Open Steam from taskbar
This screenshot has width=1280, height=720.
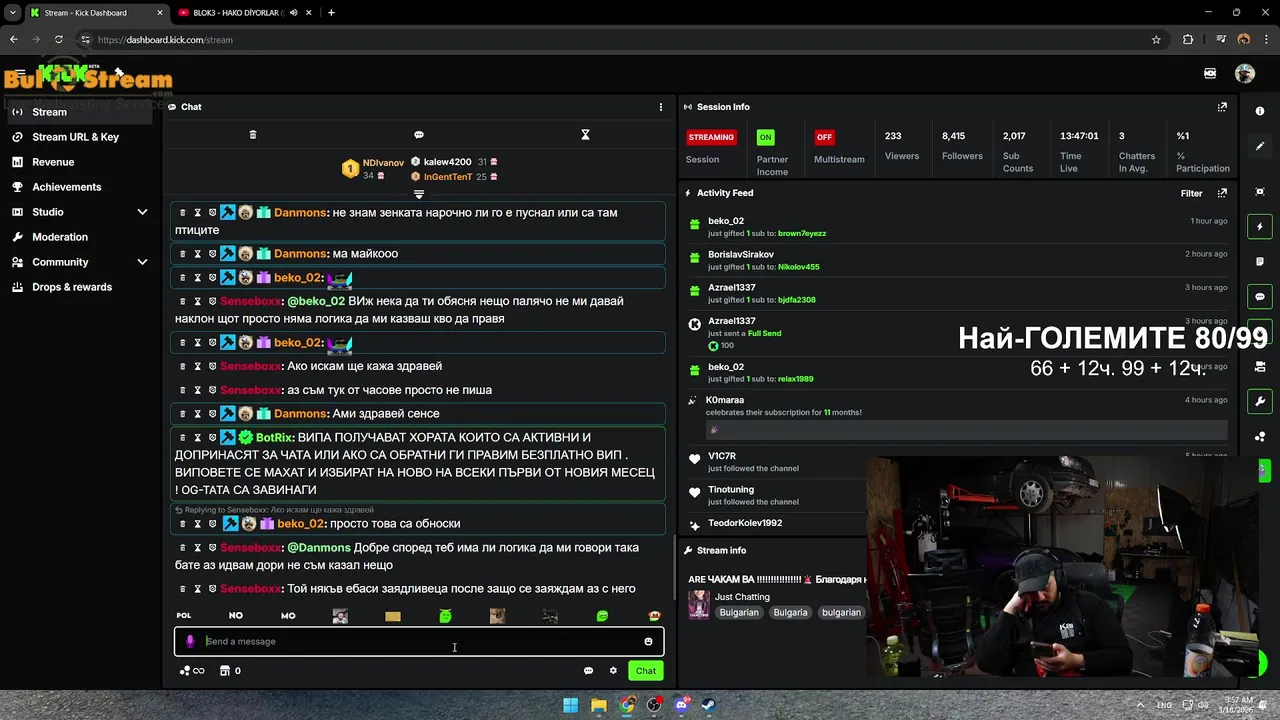(710, 706)
